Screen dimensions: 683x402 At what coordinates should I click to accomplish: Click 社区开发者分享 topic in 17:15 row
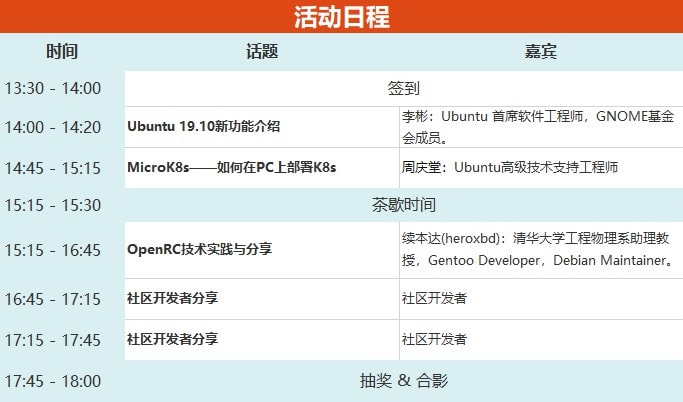172,339
